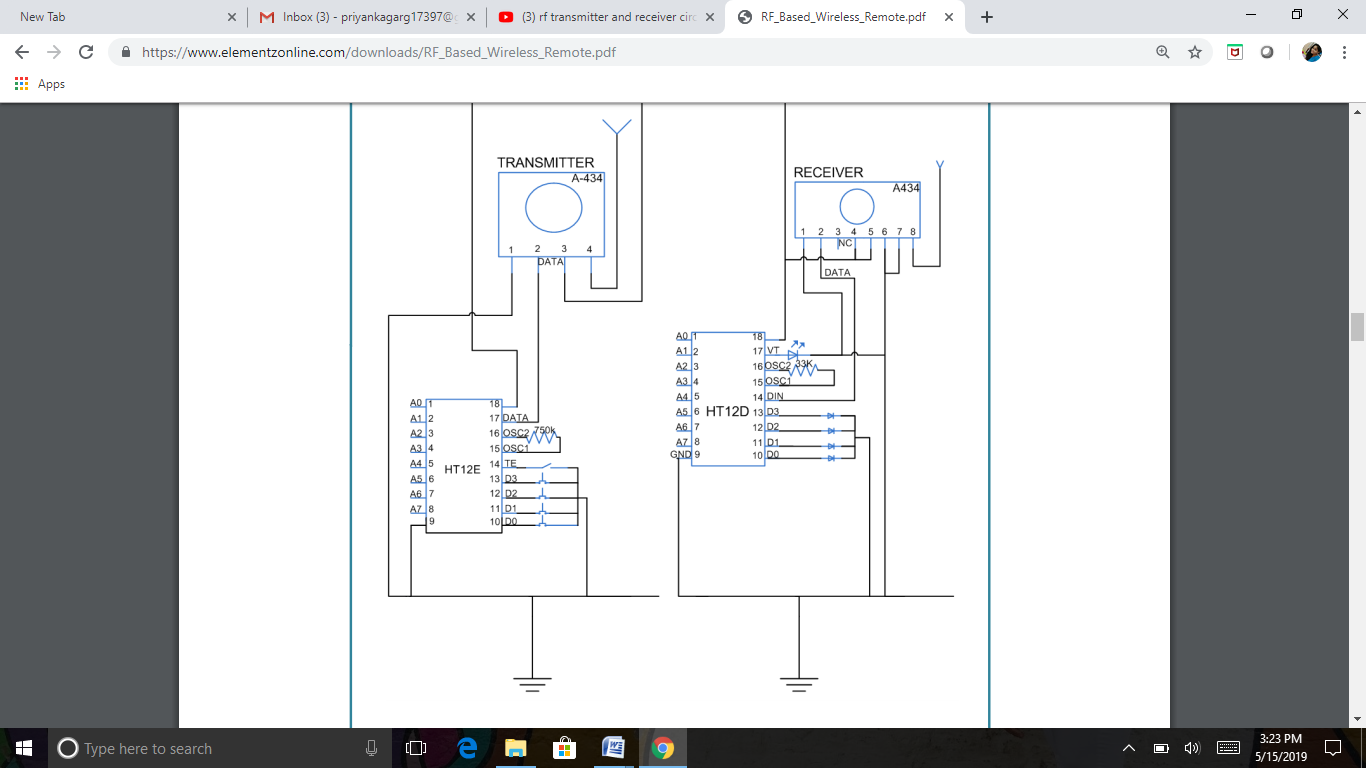The height and width of the screenshot is (768, 1366).
Task: View site security lock information
Action: 125,52
